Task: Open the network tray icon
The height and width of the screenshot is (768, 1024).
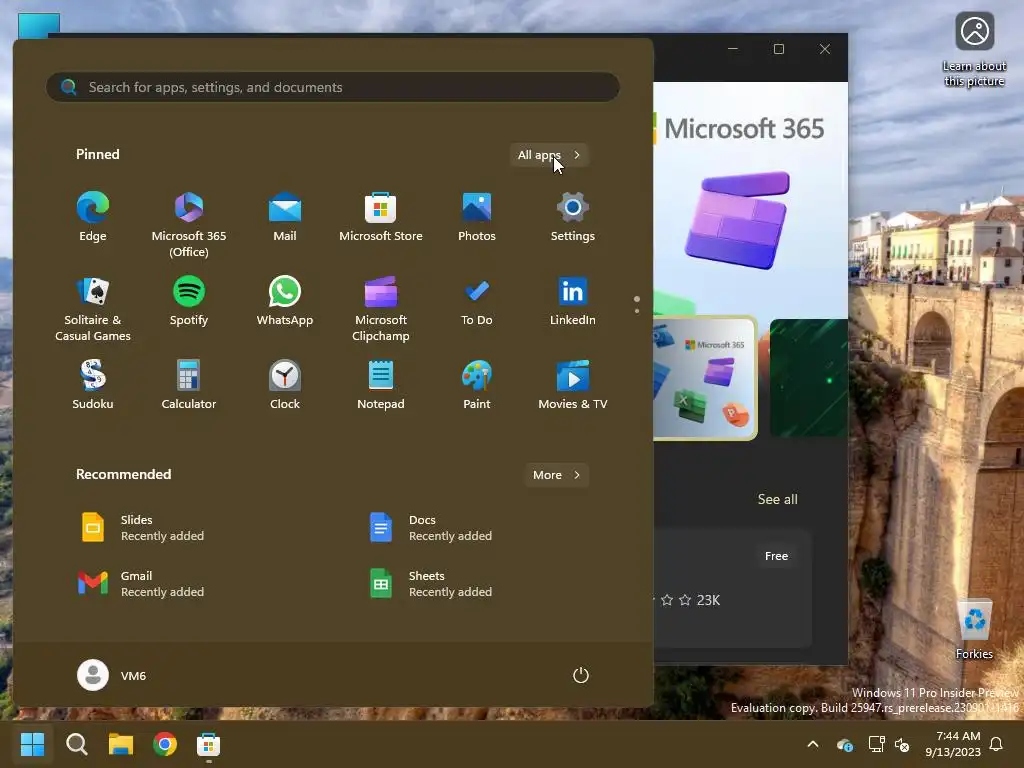Action: [876, 744]
